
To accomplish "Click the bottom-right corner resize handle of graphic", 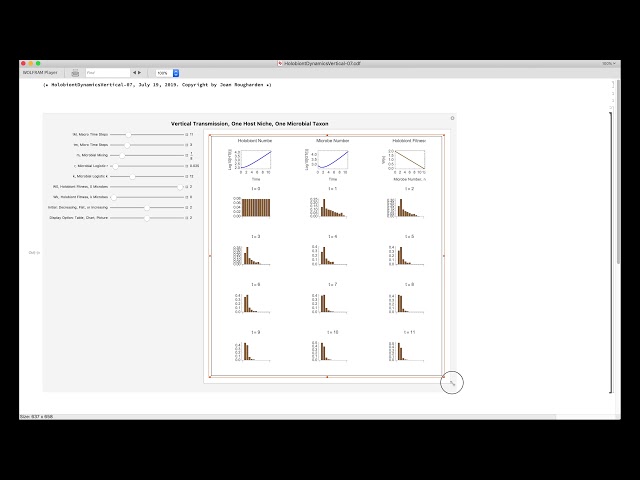I will [444, 377].
